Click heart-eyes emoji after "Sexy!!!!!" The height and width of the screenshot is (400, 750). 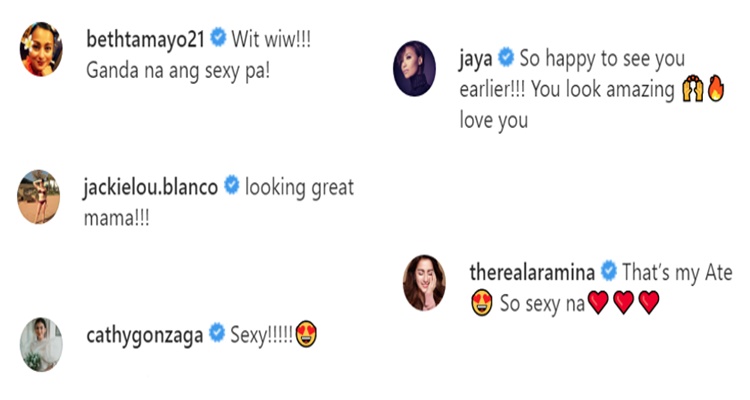pos(308,335)
